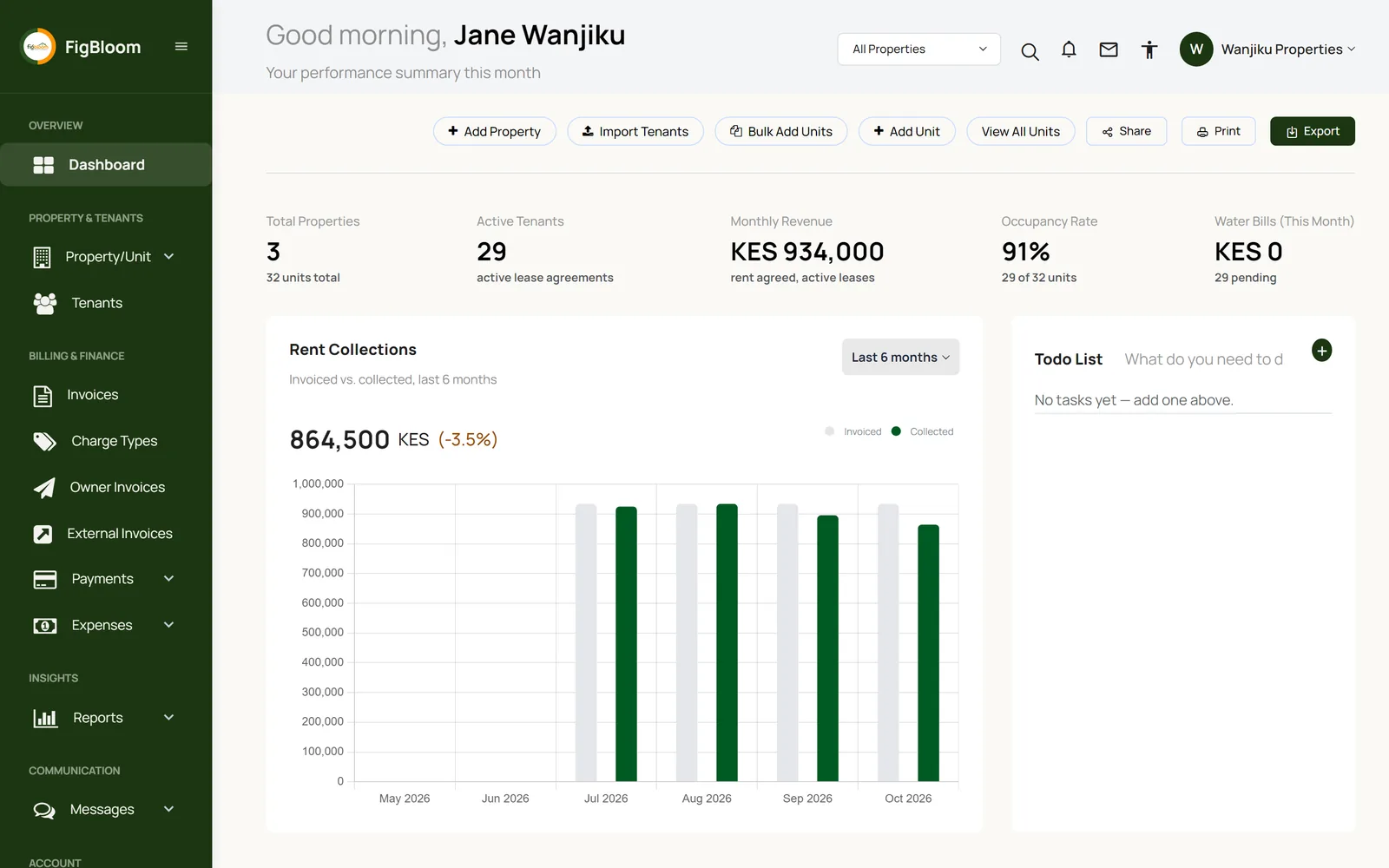Click the Invoices document icon
Viewport: 1389px width, 868px height.
[x=43, y=396]
